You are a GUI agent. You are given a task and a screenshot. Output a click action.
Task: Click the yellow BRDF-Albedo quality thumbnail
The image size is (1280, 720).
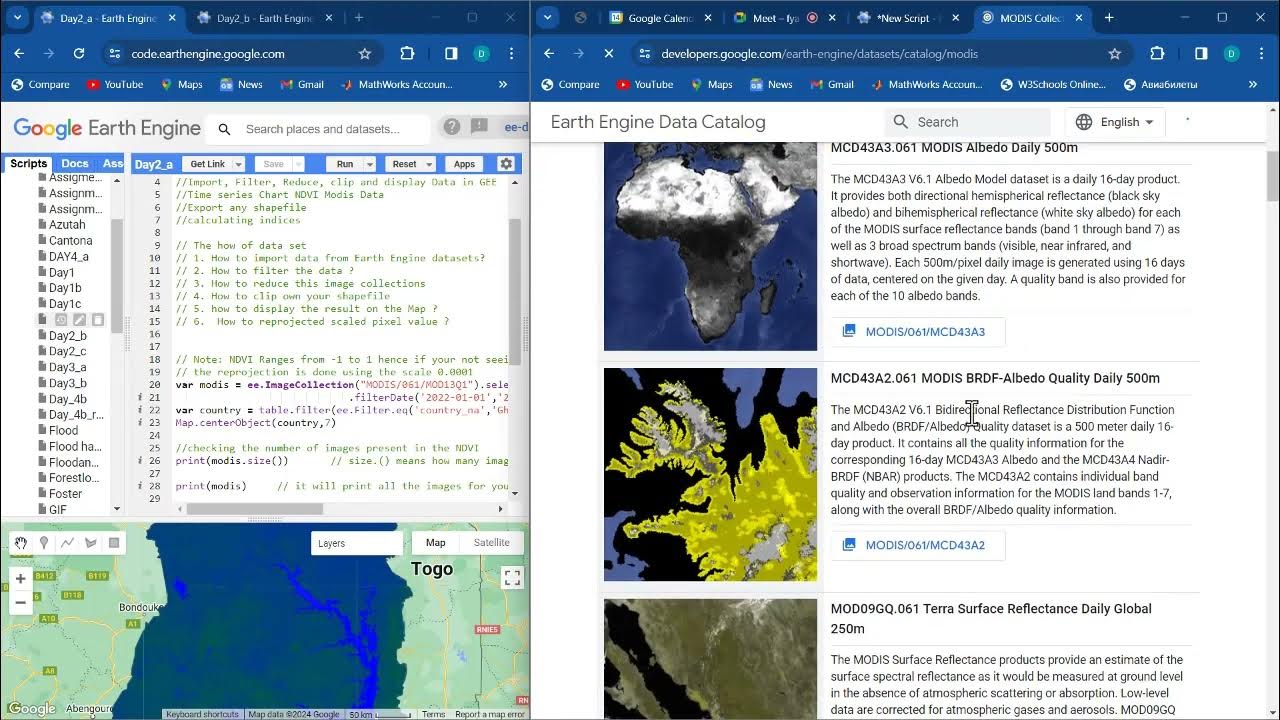(710, 475)
